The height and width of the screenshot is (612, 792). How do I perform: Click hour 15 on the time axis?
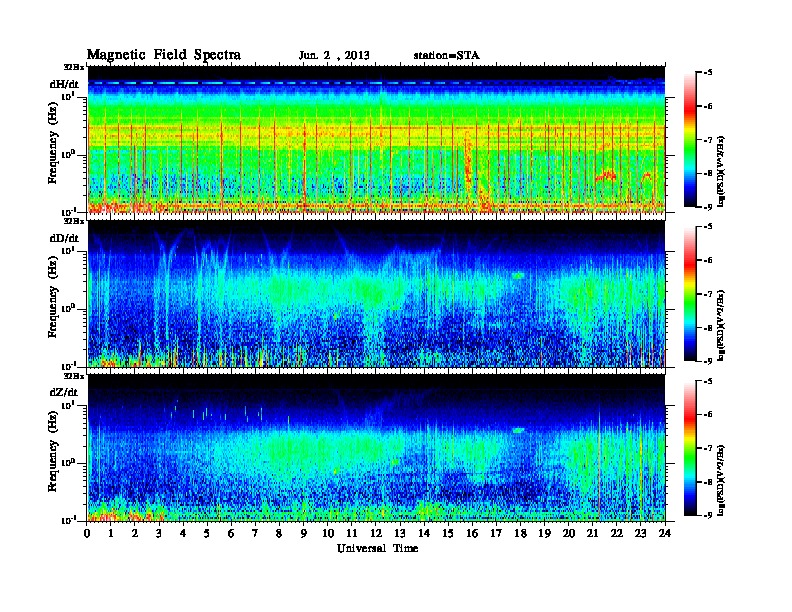pos(449,533)
